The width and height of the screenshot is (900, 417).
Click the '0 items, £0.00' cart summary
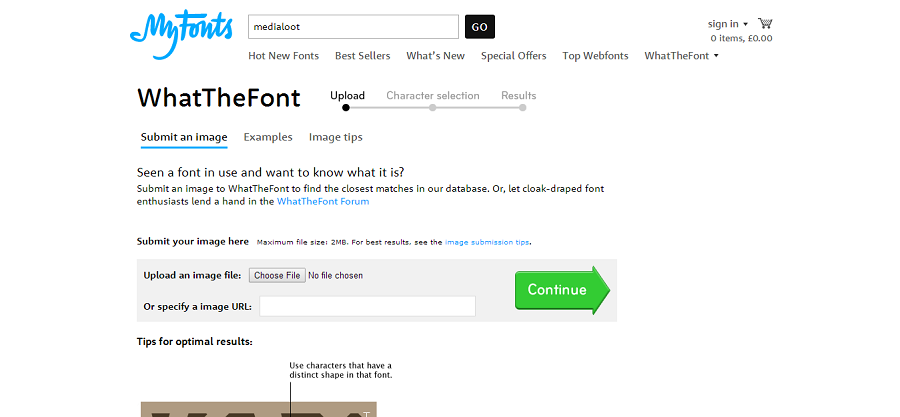(742, 38)
